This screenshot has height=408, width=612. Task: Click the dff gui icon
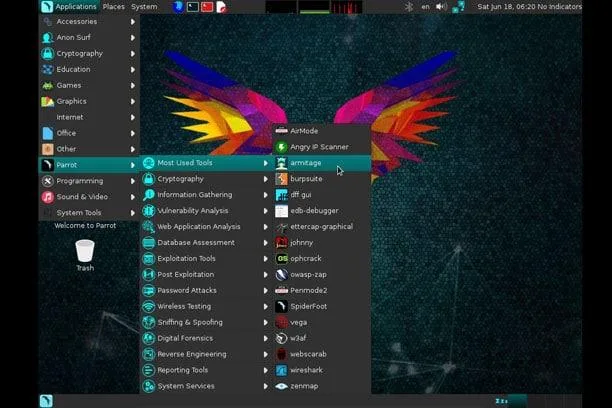(281, 195)
